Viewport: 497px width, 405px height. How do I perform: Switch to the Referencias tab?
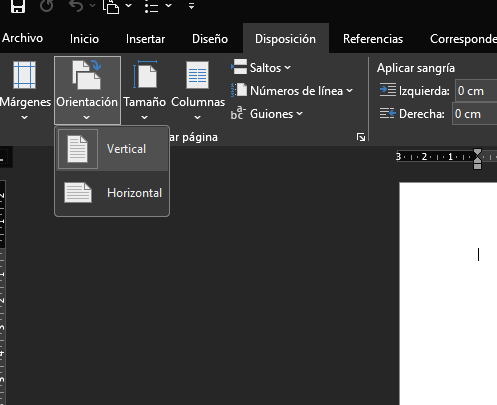373,39
